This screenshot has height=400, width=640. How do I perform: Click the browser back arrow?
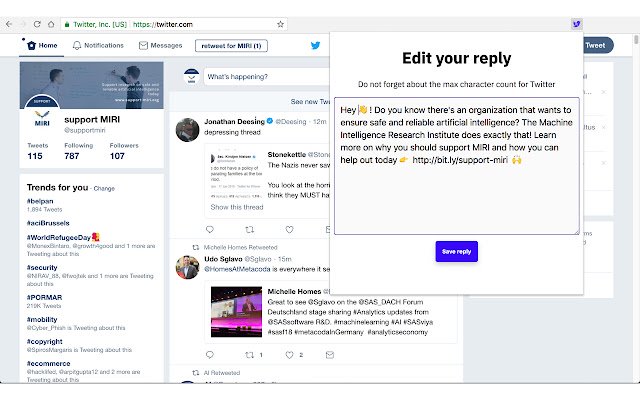[x=9, y=24]
